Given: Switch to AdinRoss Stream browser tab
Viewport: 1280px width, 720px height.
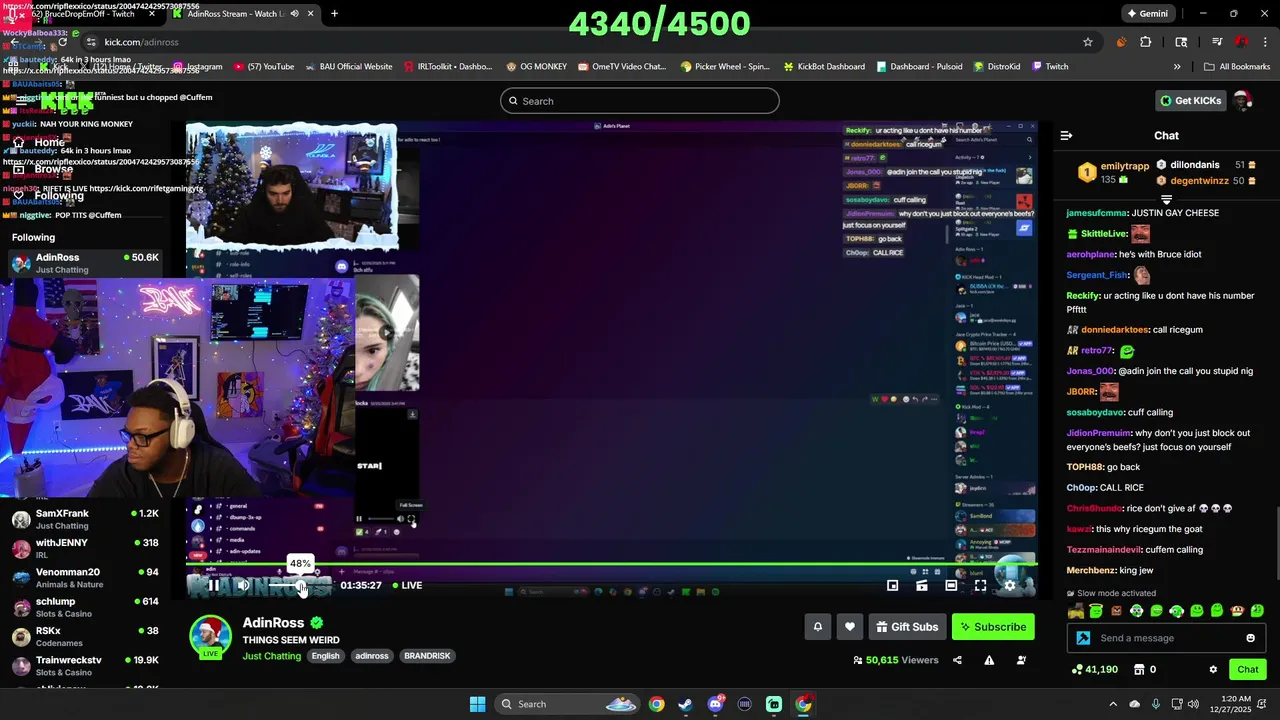Looking at the screenshot, I should tap(243, 14).
